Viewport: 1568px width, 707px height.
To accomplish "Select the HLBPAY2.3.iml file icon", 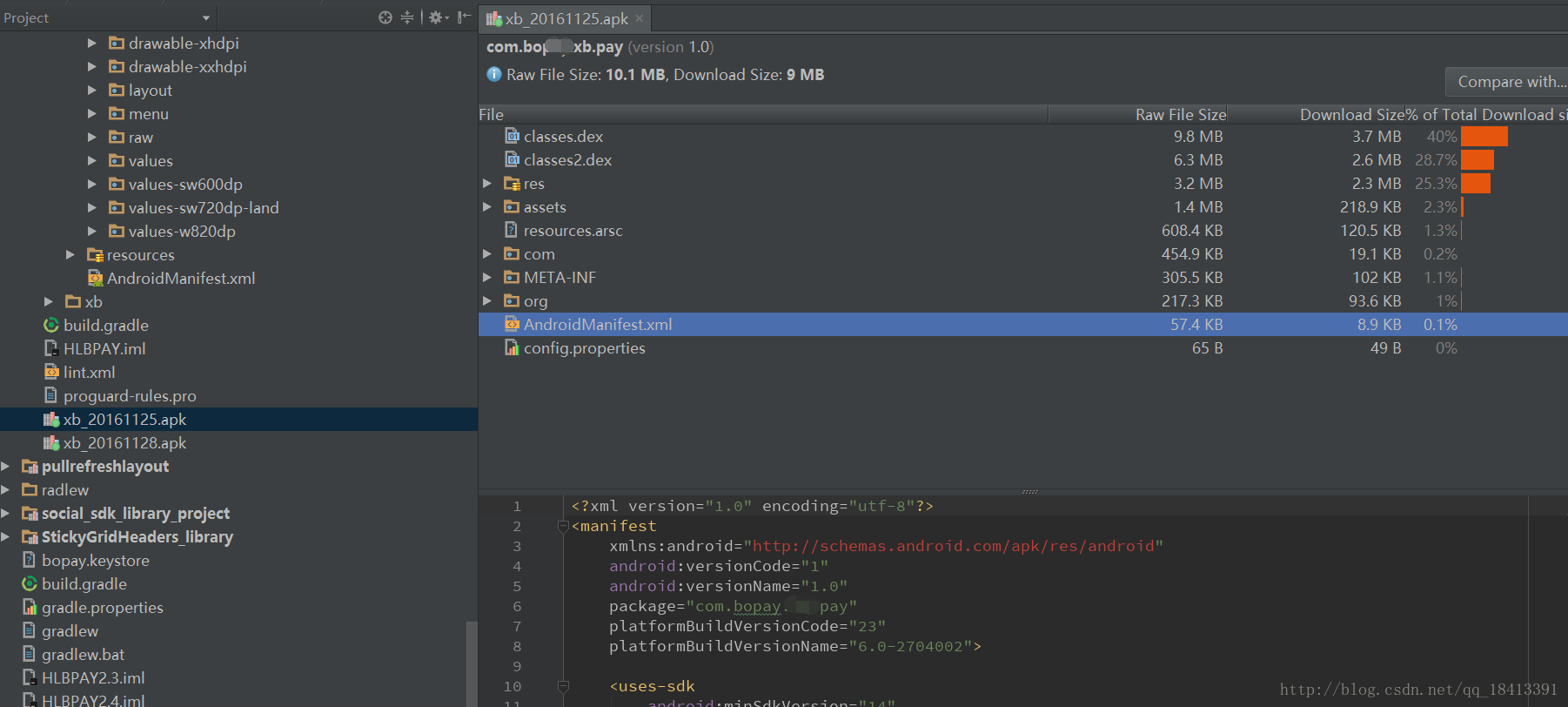I will 30,677.
